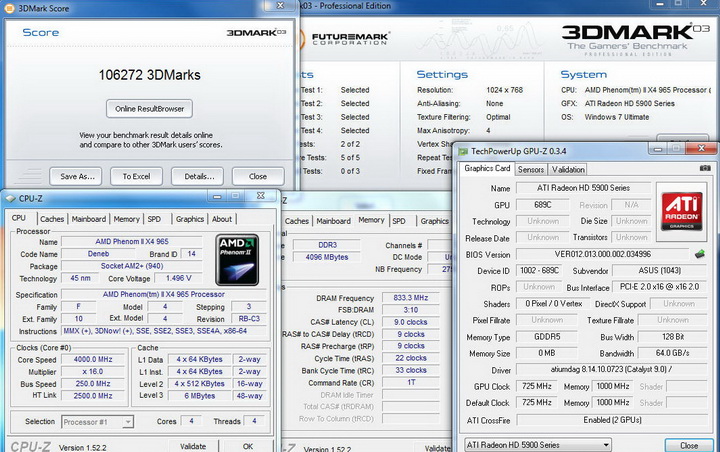720x452 pixels.
Task: Click the Validate button in CPU-Z
Action: tap(192, 446)
